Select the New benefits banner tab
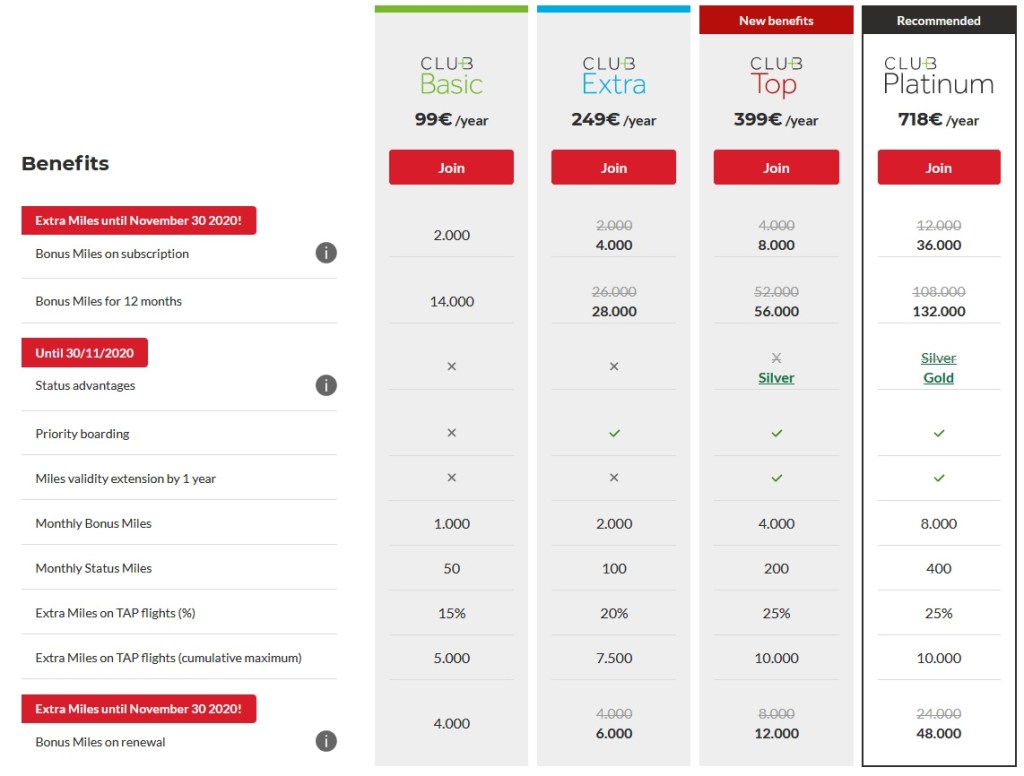 pyautogui.click(x=776, y=20)
